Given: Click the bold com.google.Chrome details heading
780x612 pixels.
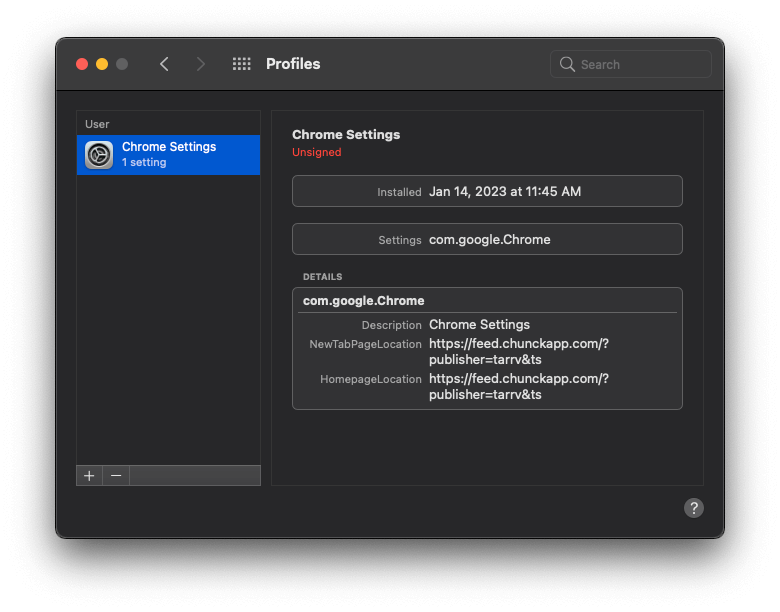Looking at the screenshot, I should (364, 301).
